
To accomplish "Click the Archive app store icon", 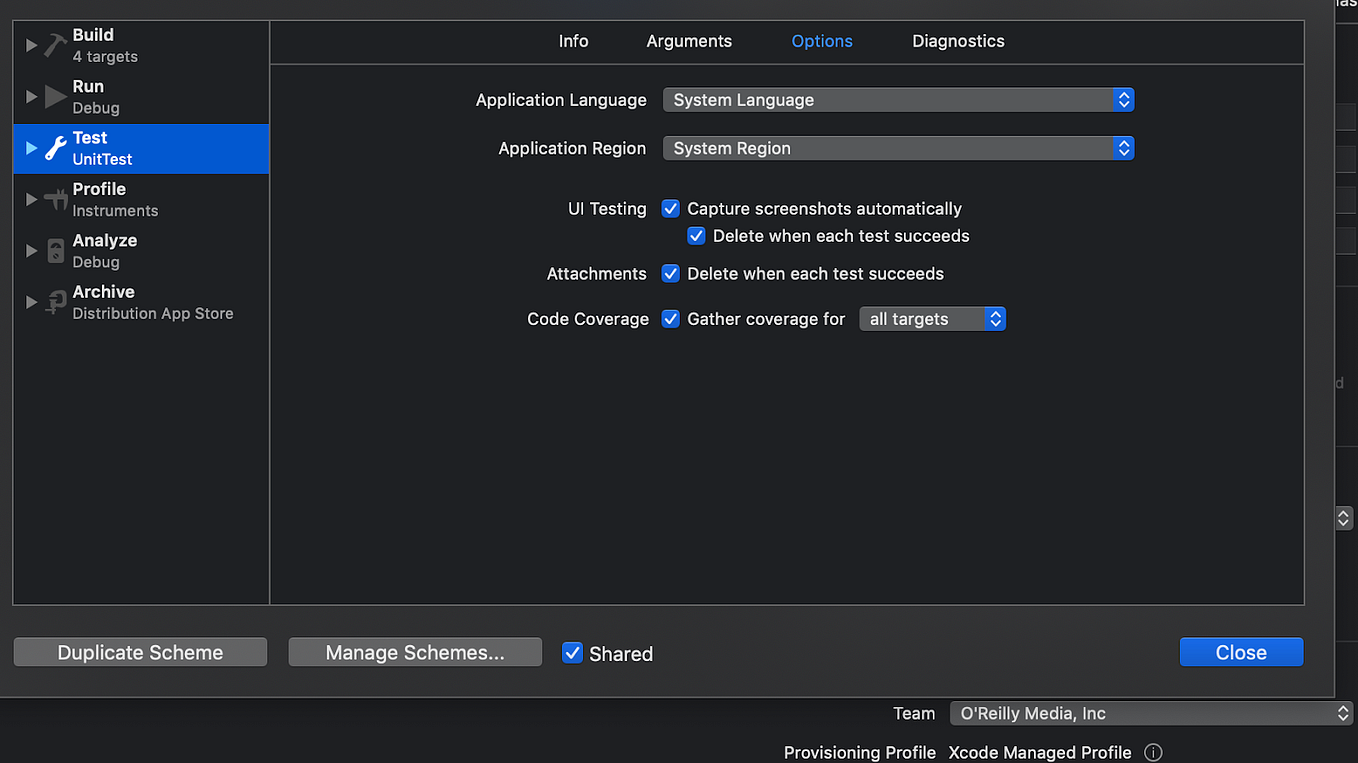I will [54, 301].
